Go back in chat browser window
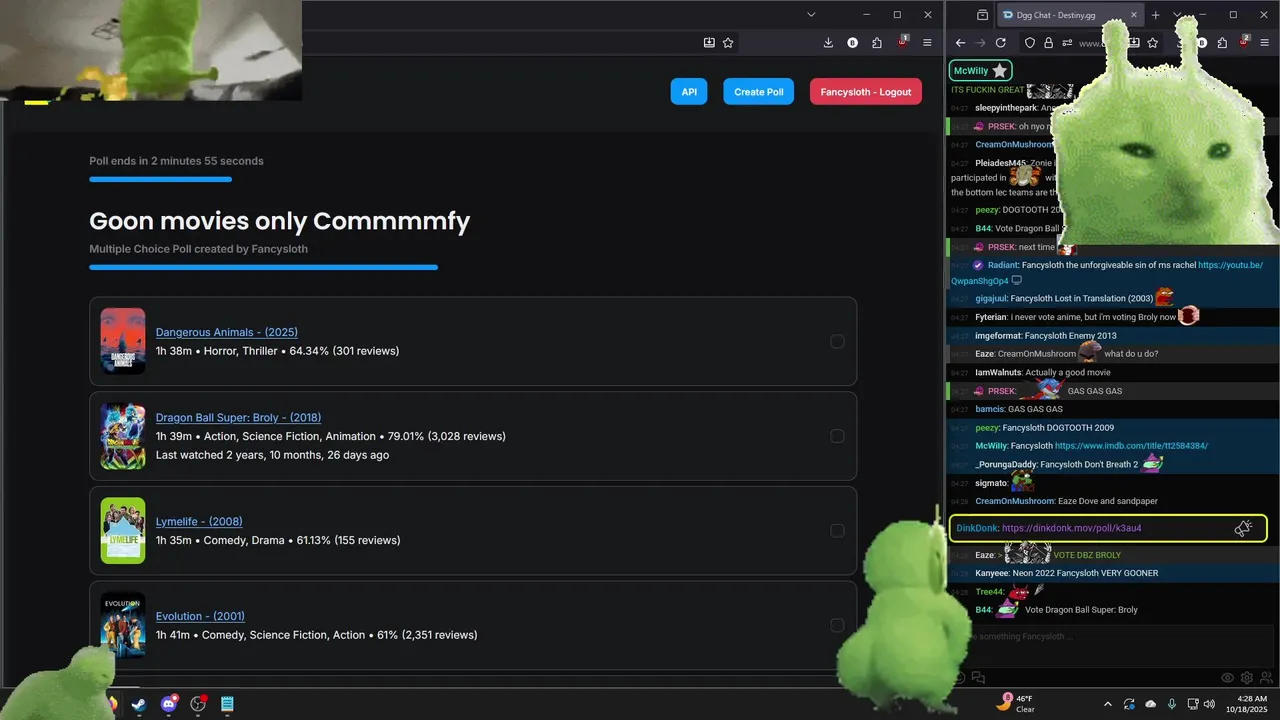The height and width of the screenshot is (720, 1280). coord(961,43)
